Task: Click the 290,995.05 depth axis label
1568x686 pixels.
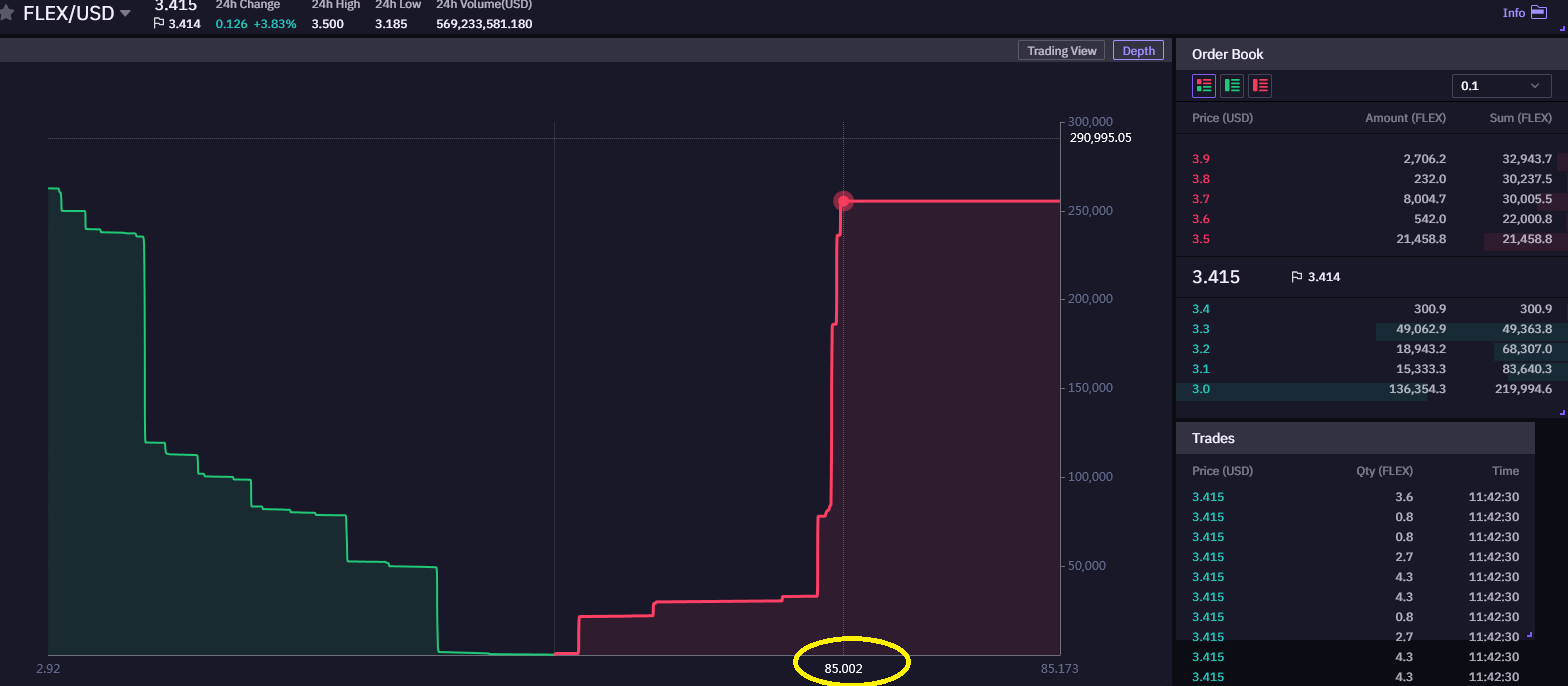Action: [x=1100, y=138]
